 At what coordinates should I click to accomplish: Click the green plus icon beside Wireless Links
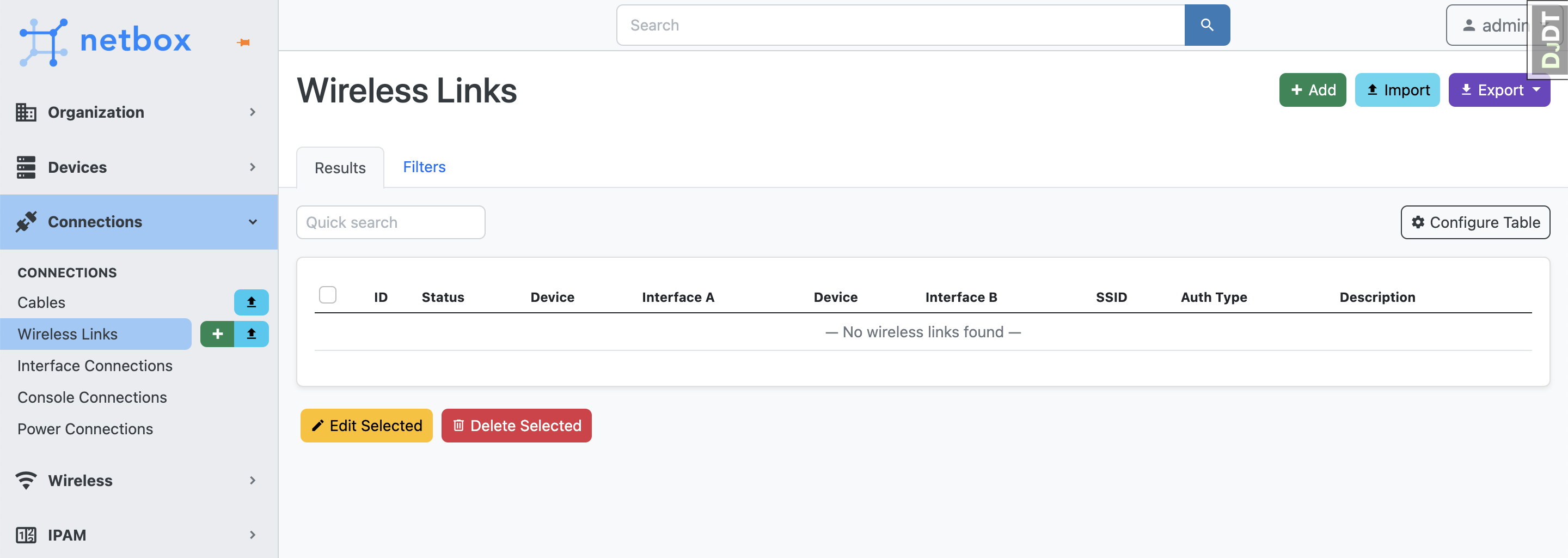(x=217, y=334)
